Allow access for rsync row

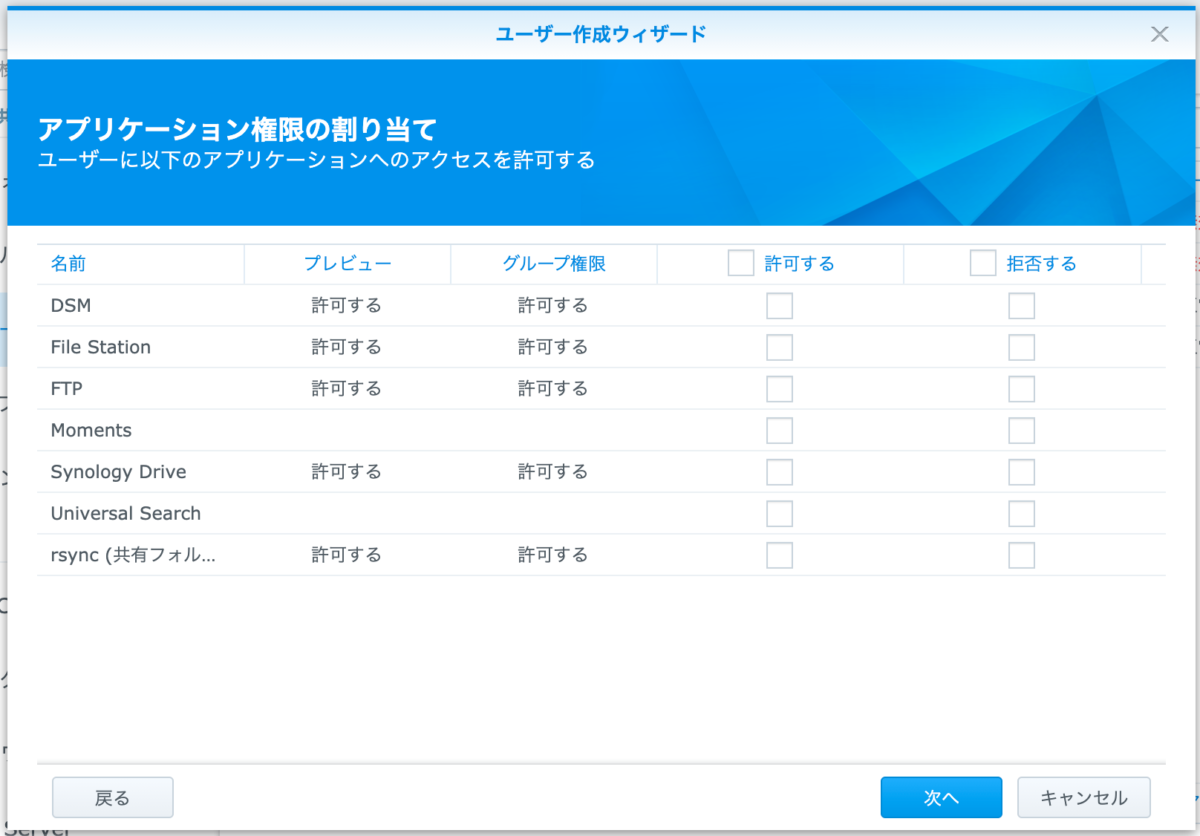(x=780, y=555)
